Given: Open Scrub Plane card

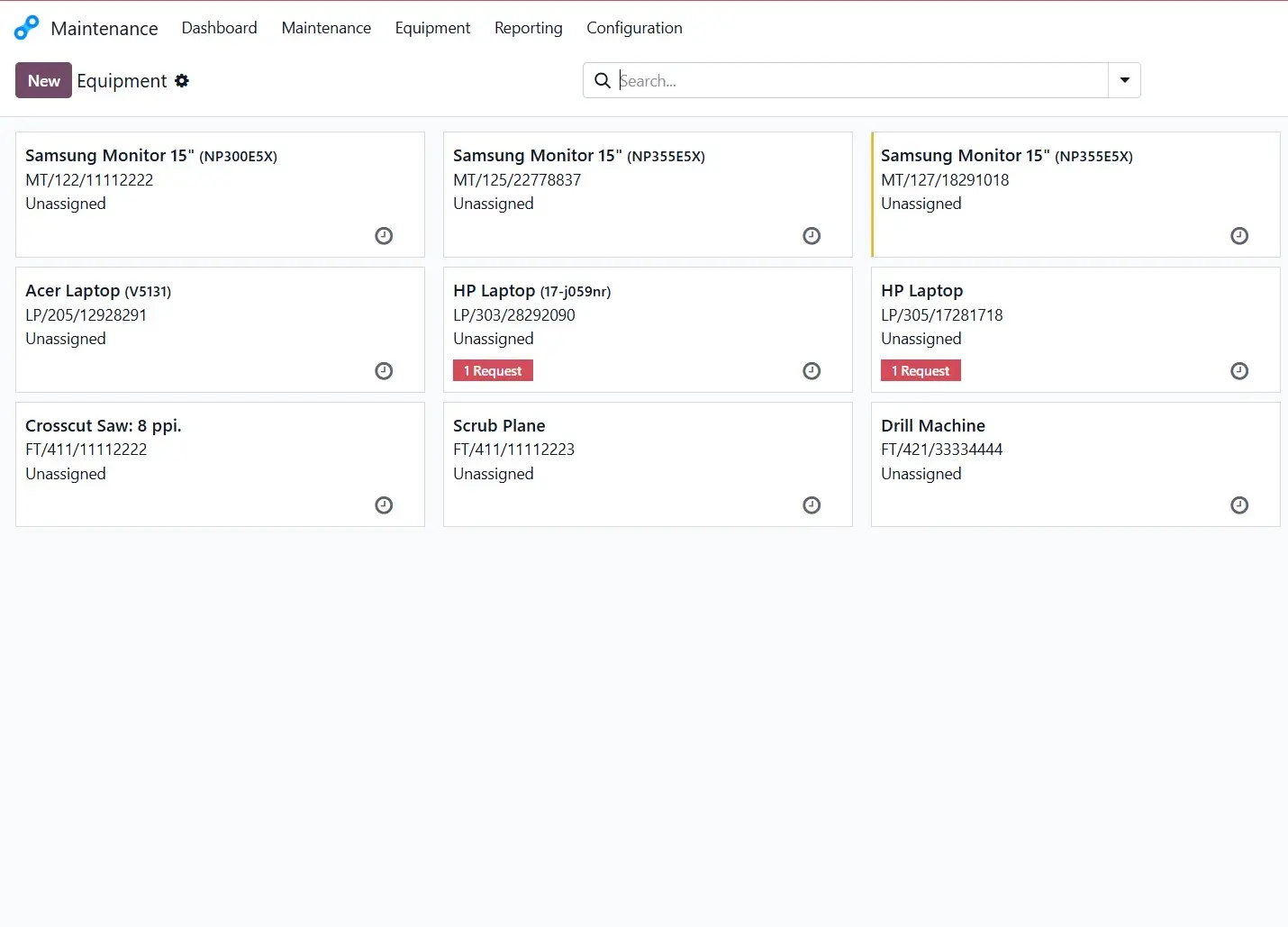Looking at the screenshot, I should 648,465.
